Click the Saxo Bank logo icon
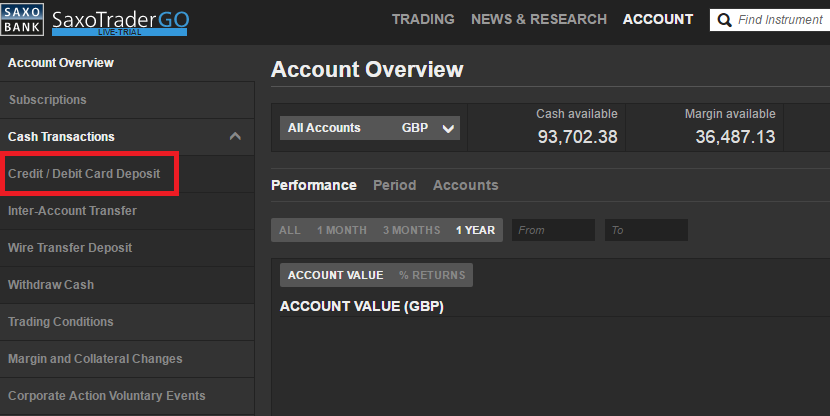 coord(22,20)
